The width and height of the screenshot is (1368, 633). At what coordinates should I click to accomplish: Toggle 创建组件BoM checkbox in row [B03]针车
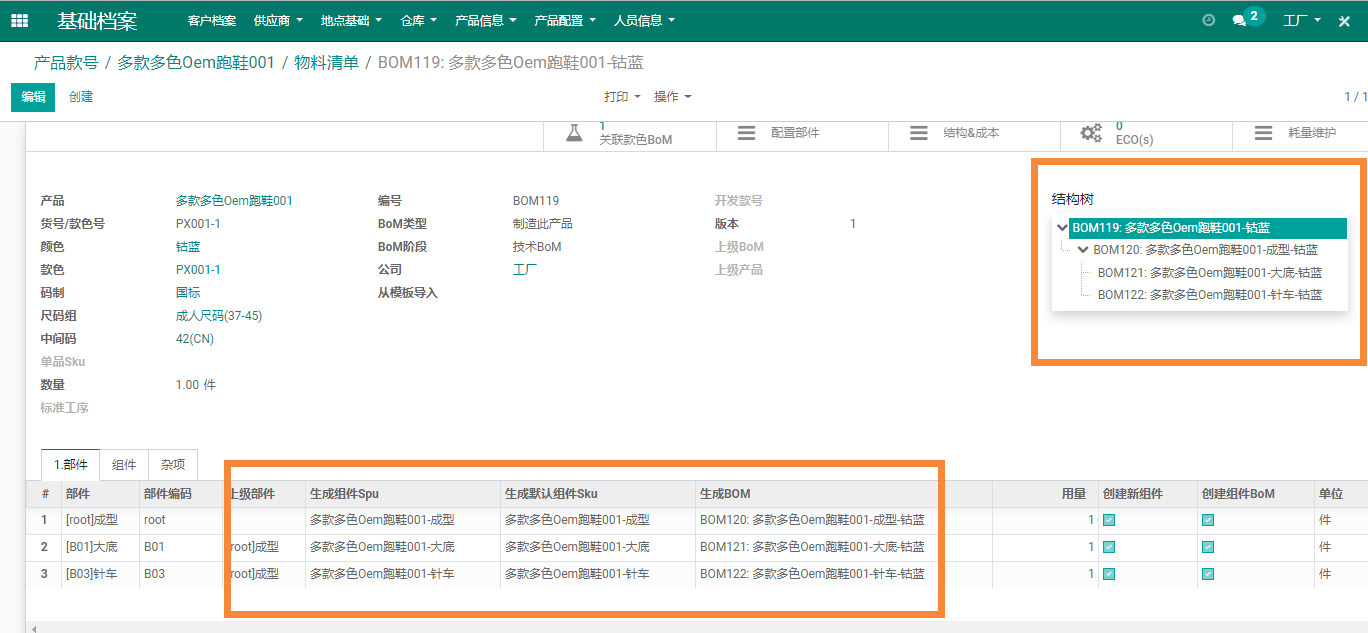[x=1208, y=574]
